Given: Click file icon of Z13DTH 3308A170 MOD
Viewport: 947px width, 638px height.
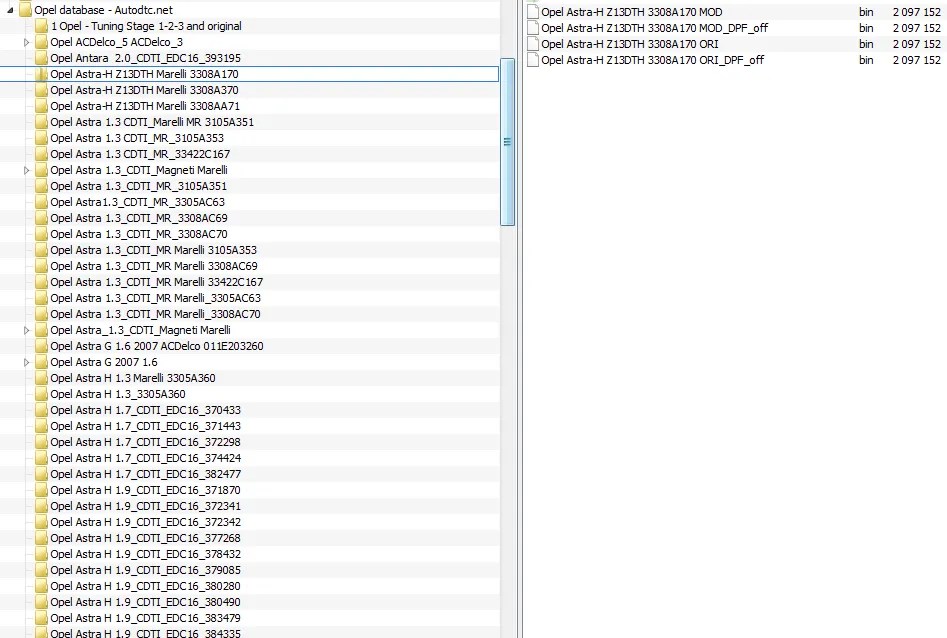Looking at the screenshot, I should point(533,12).
